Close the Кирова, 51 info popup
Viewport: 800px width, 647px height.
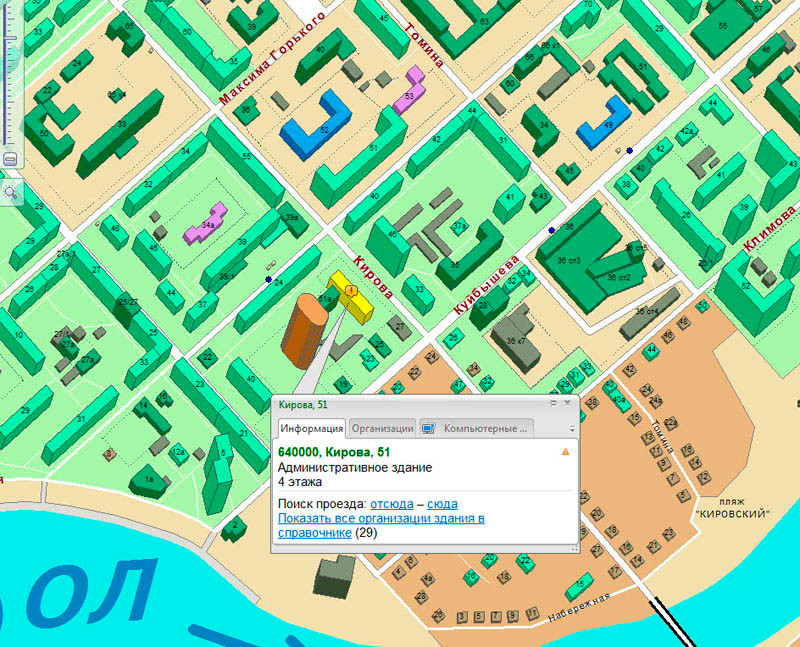567,404
